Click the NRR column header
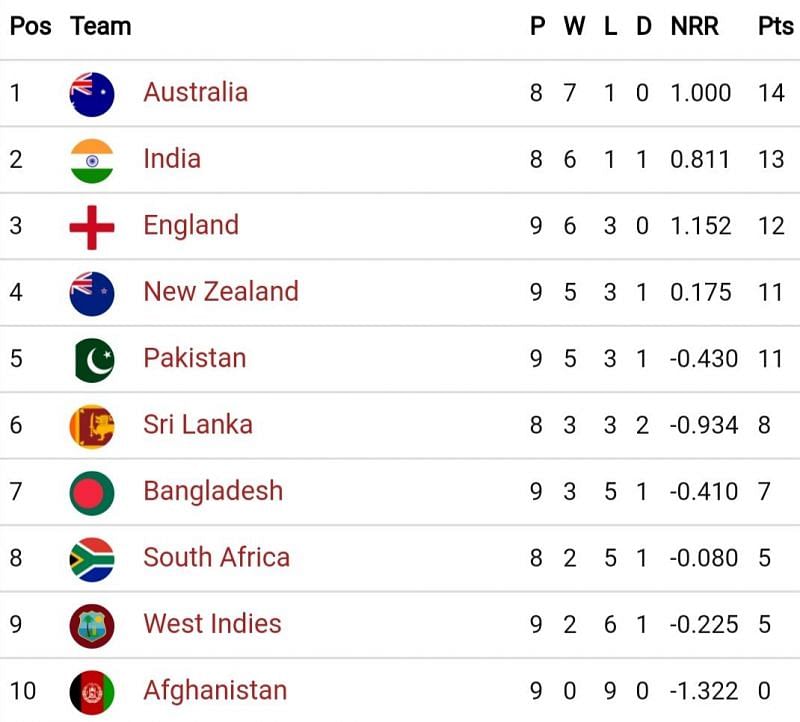This screenshot has width=800, height=722. pyautogui.click(x=694, y=26)
